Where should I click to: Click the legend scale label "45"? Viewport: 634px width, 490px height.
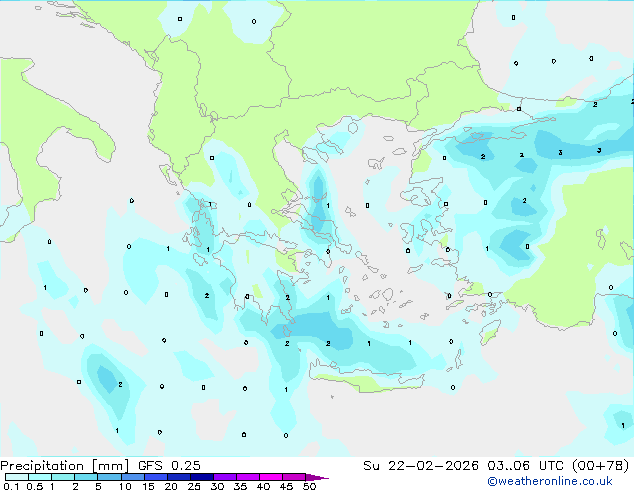click(286, 486)
